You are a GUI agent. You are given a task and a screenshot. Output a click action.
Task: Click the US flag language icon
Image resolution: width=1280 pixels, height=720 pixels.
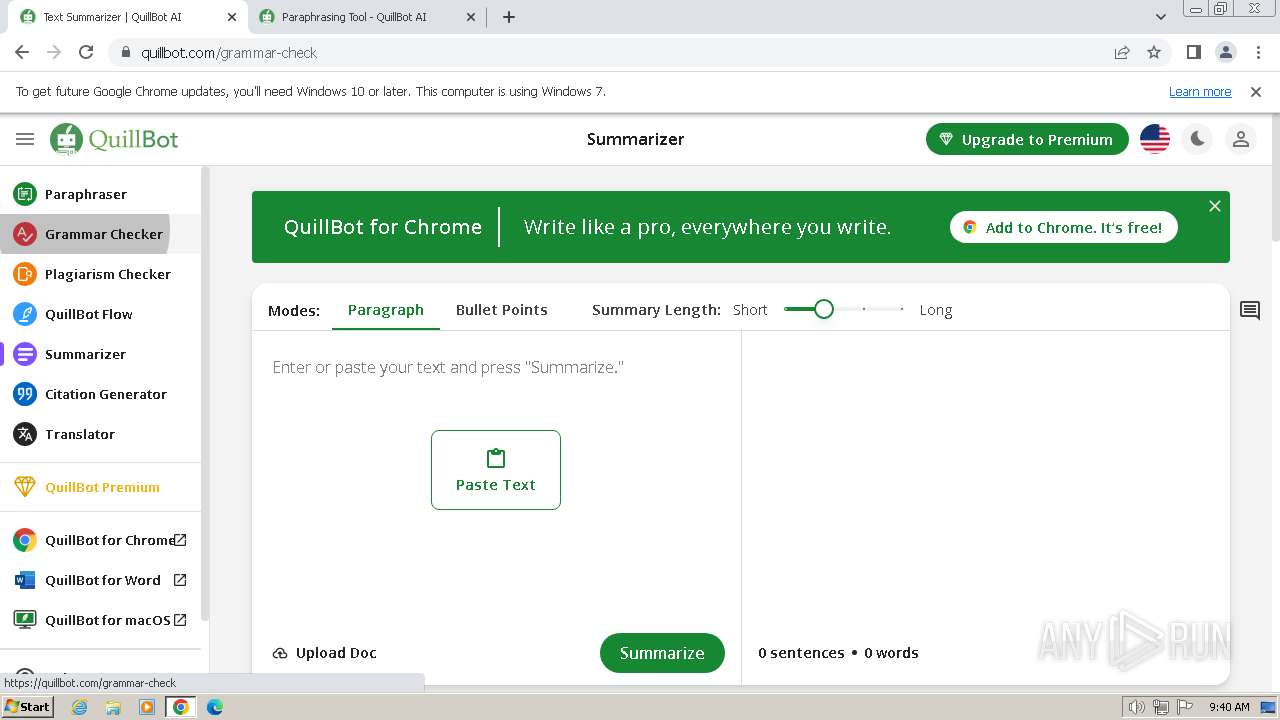click(1155, 139)
